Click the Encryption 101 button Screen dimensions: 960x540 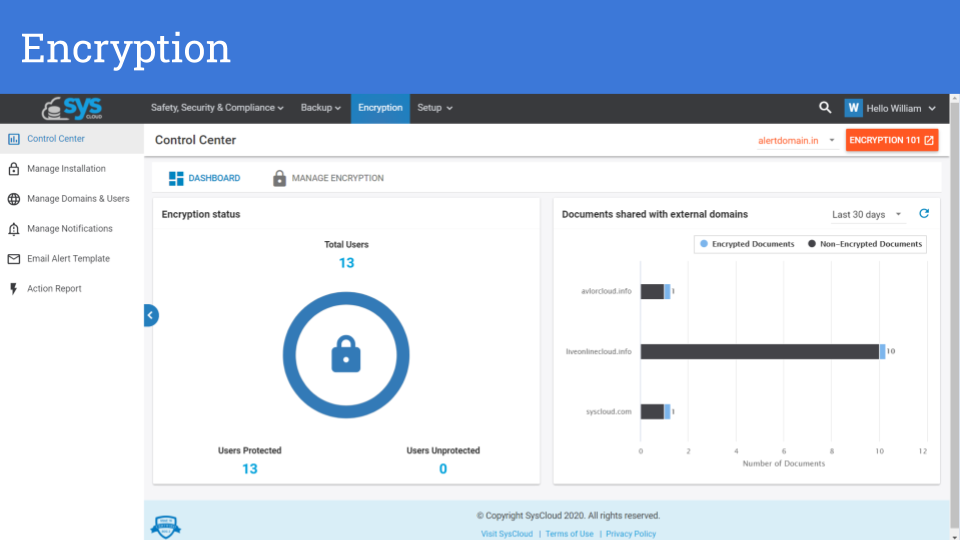tap(891, 141)
